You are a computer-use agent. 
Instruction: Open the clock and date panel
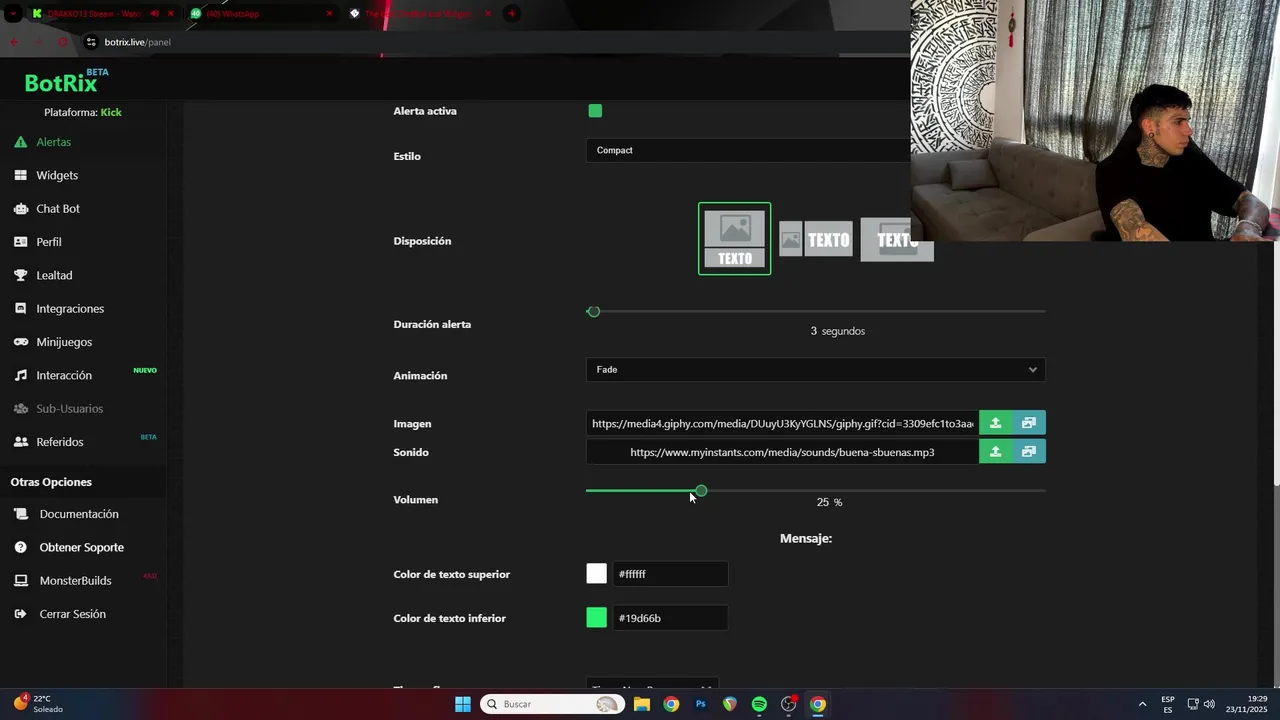coord(1246,704)
